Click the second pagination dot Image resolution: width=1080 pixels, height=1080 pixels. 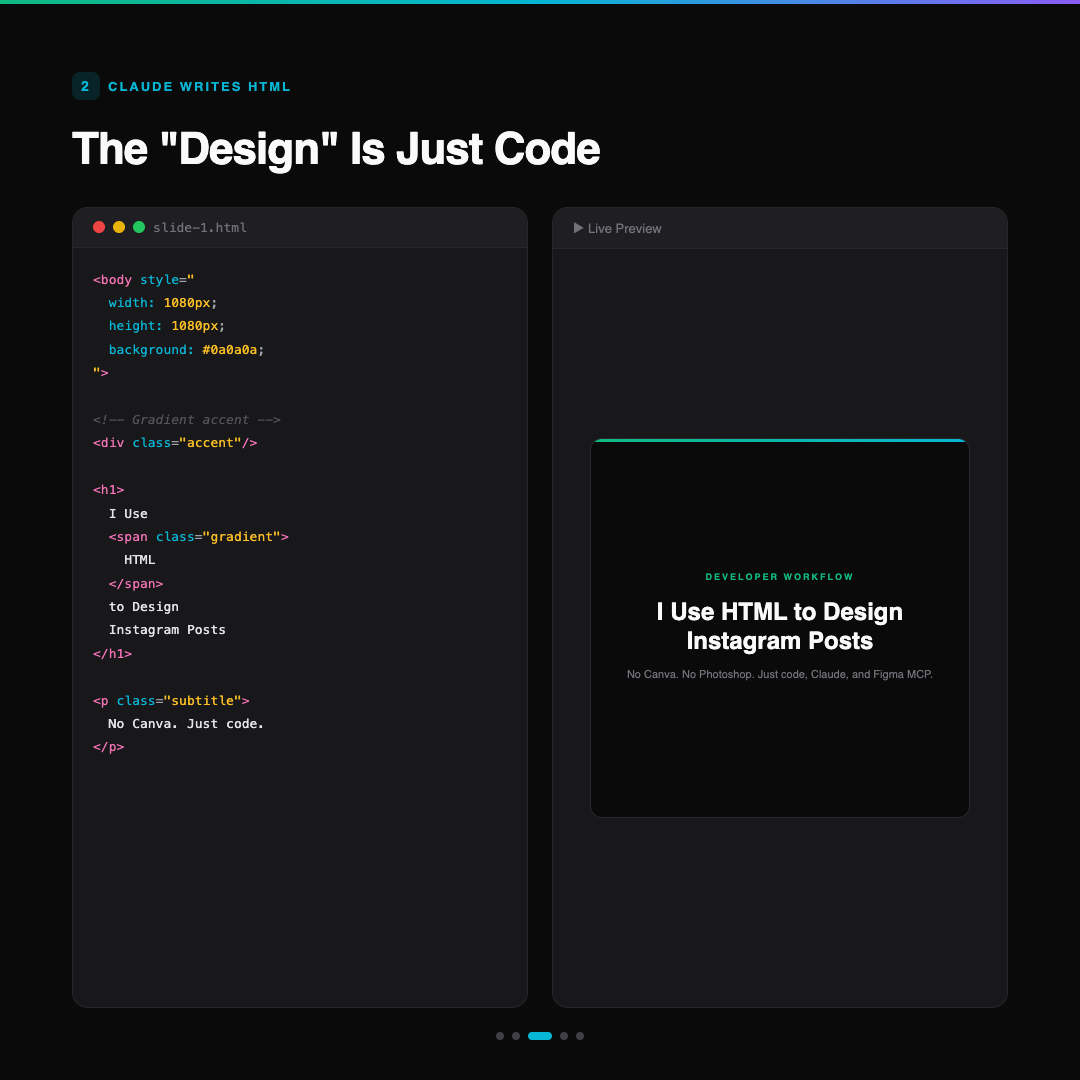point(516,1036)
